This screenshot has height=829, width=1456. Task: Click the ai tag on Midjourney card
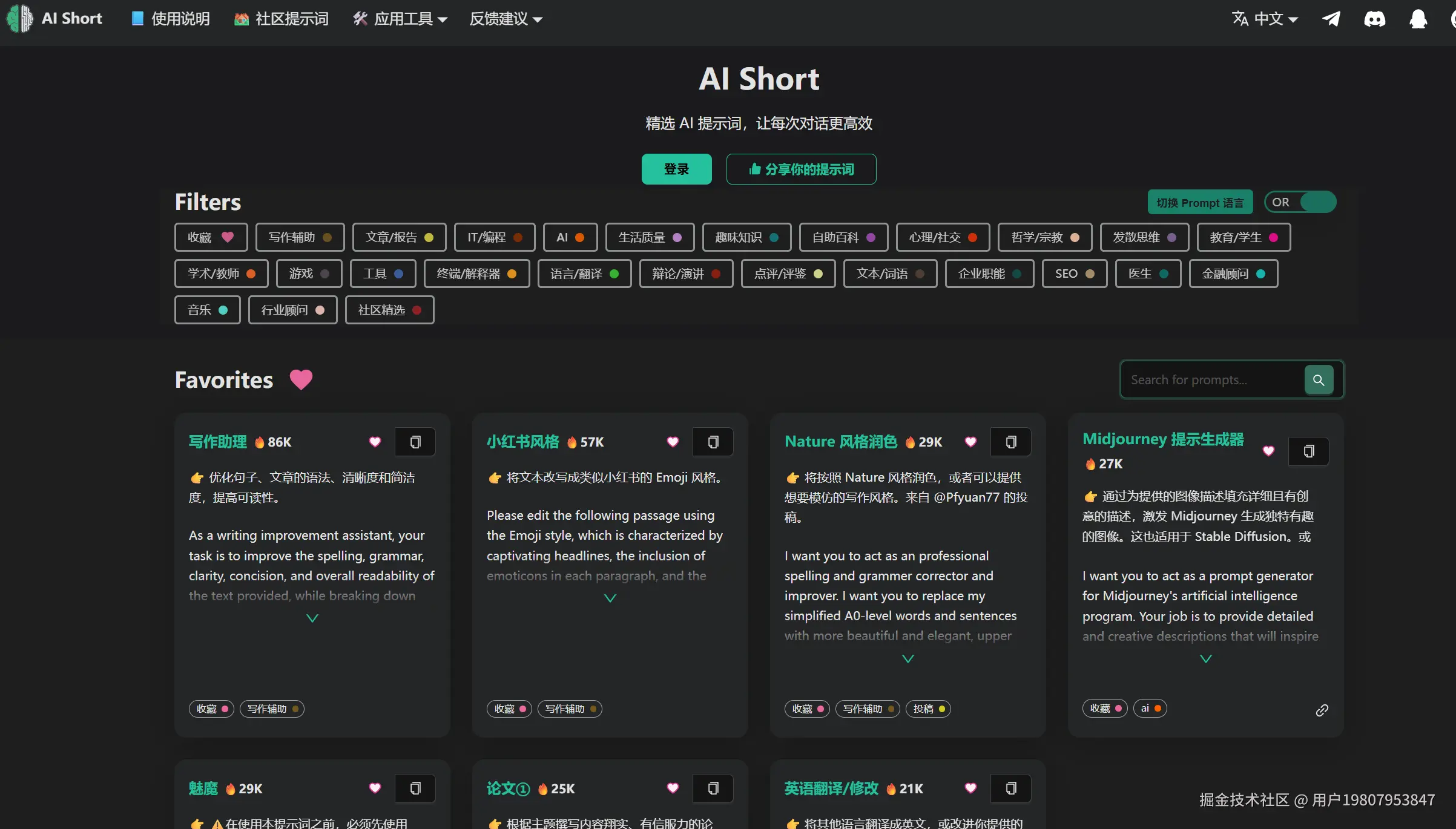point(1150,708)
